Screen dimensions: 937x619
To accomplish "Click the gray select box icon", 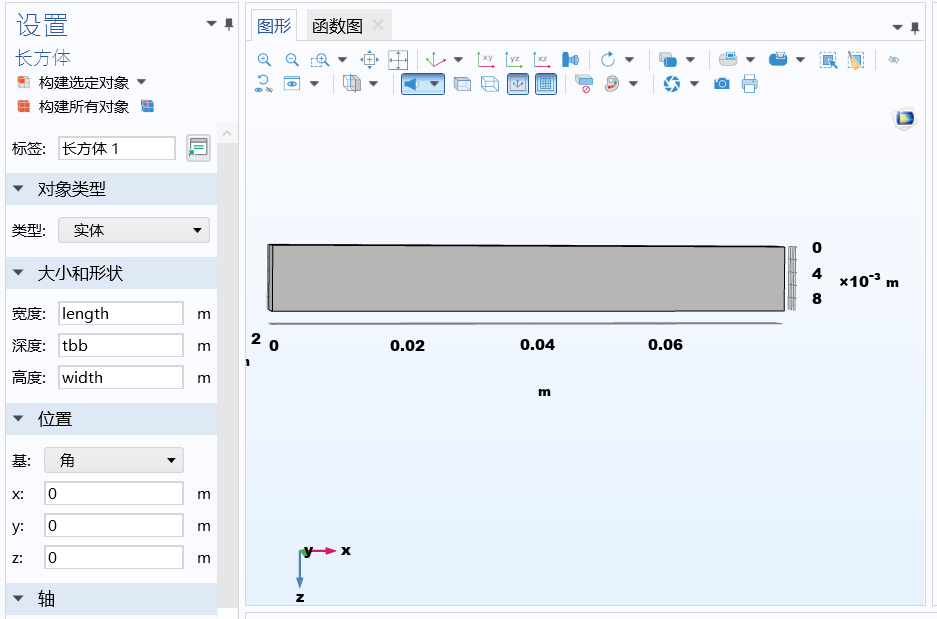I will tap(728, 59).
